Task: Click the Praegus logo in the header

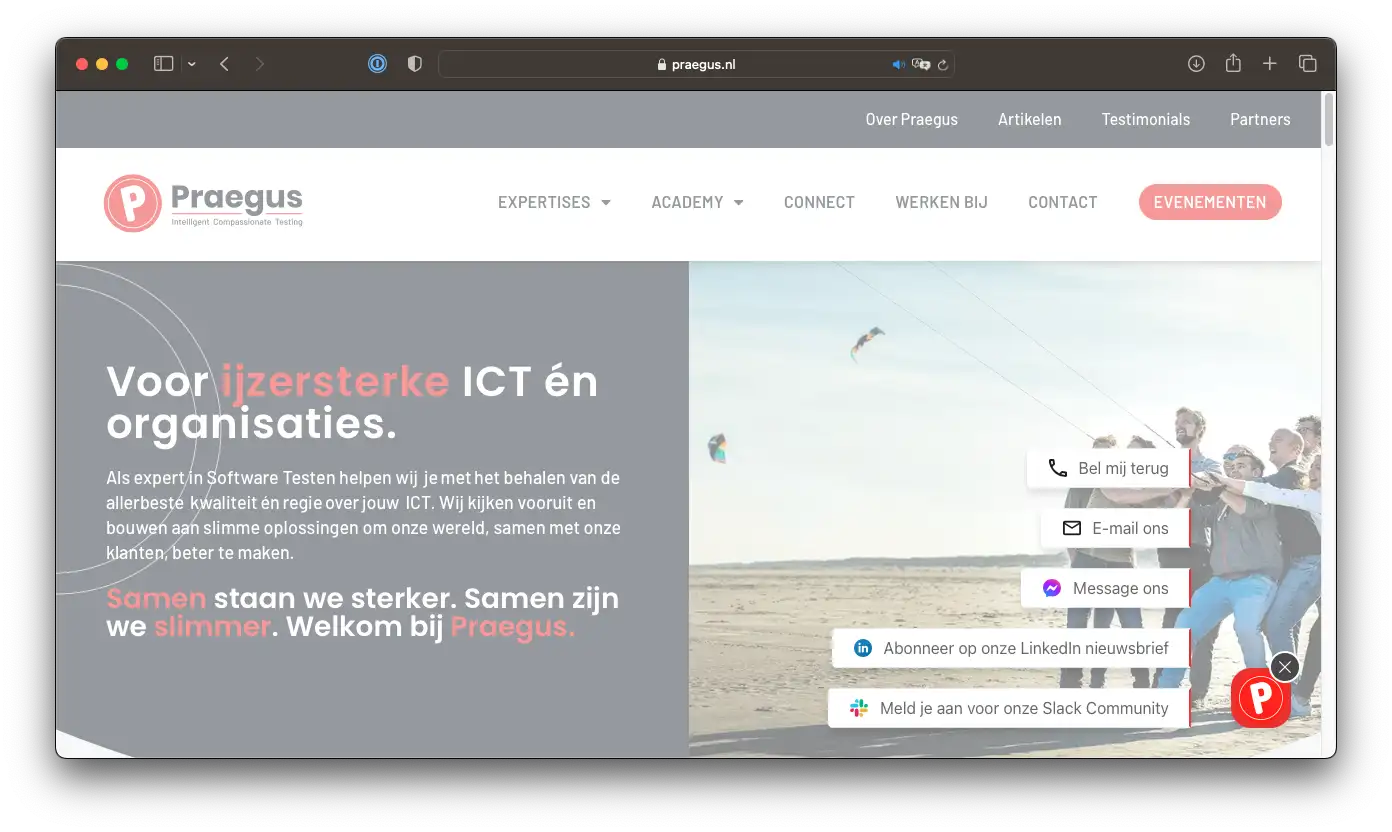Action: 203,203
